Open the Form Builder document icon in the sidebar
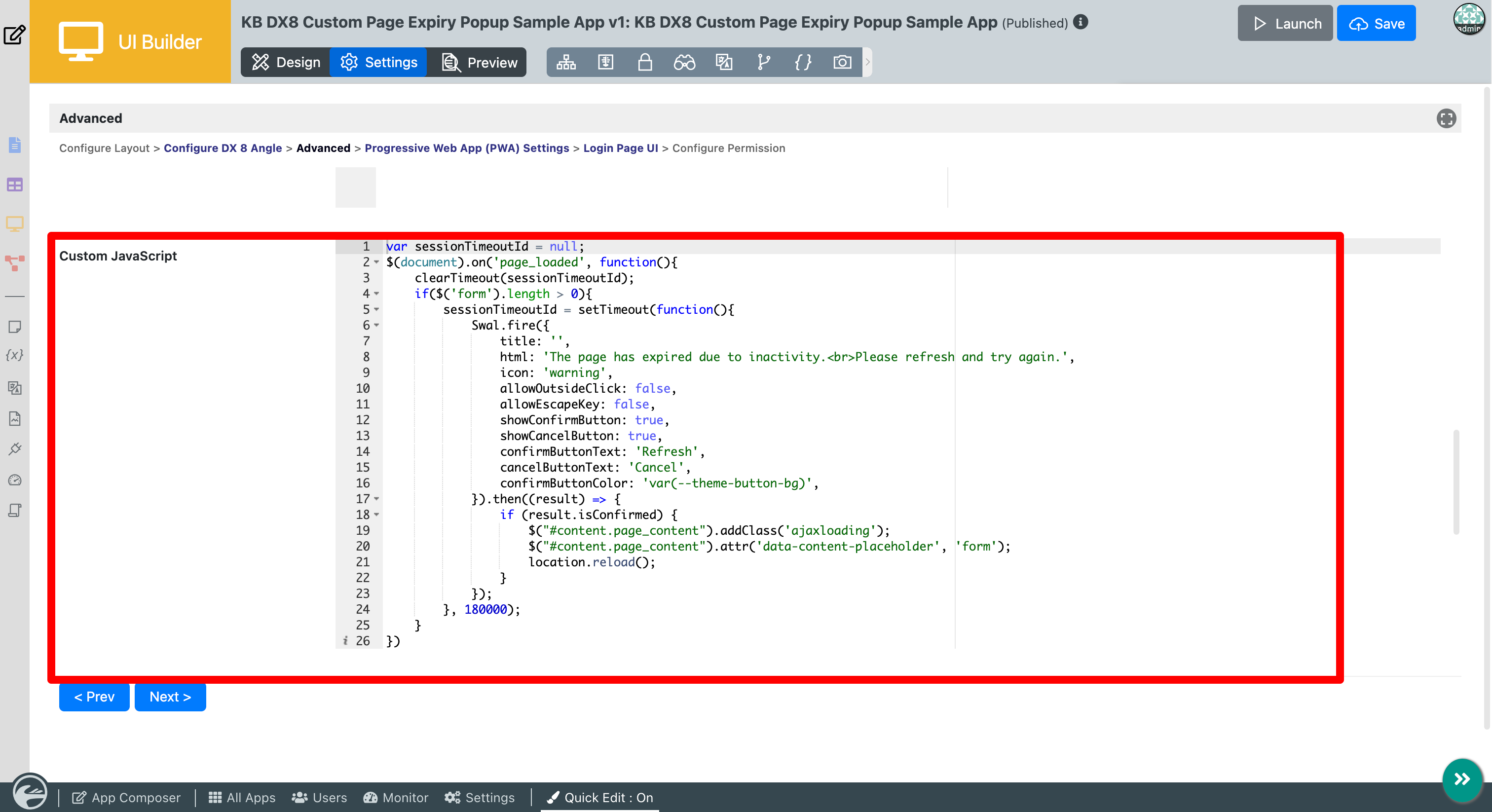The image size is (1492, 812). (x=14, y=145)
